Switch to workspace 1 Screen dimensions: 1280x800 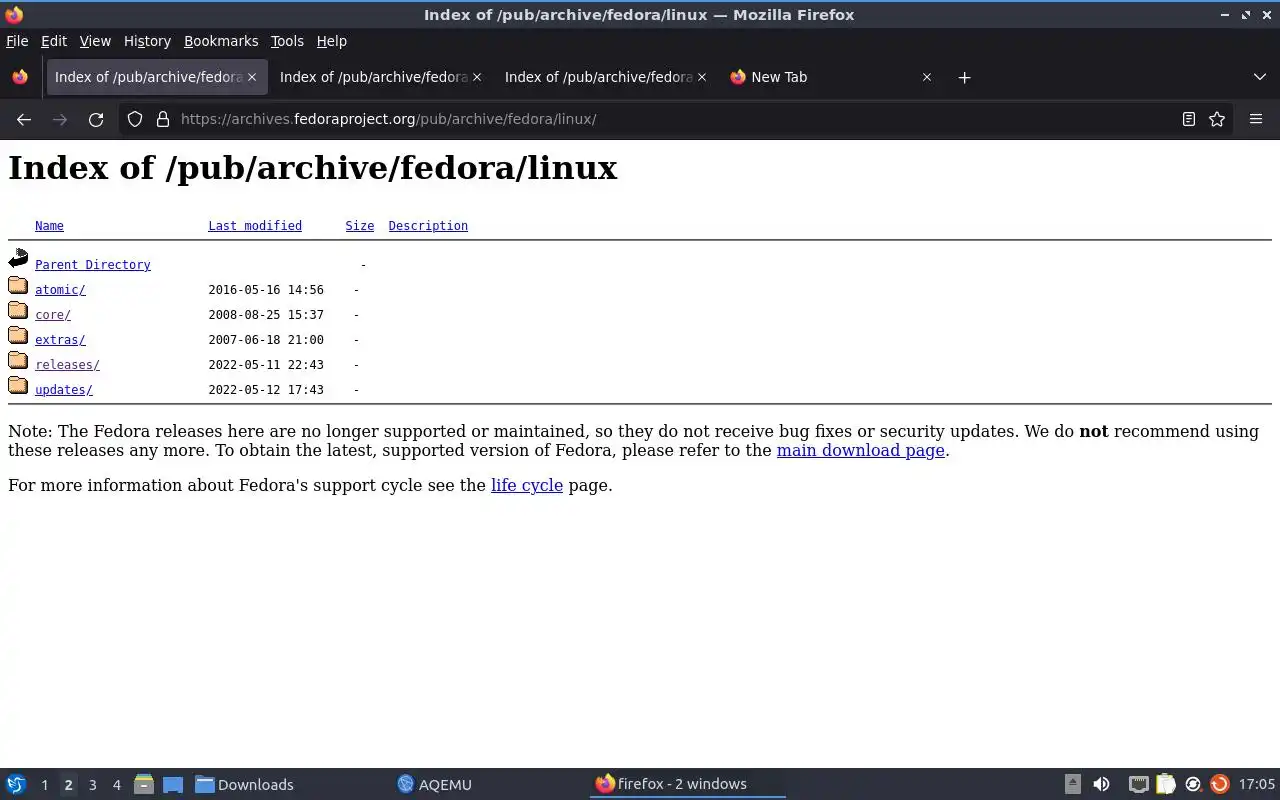(44, 785)
